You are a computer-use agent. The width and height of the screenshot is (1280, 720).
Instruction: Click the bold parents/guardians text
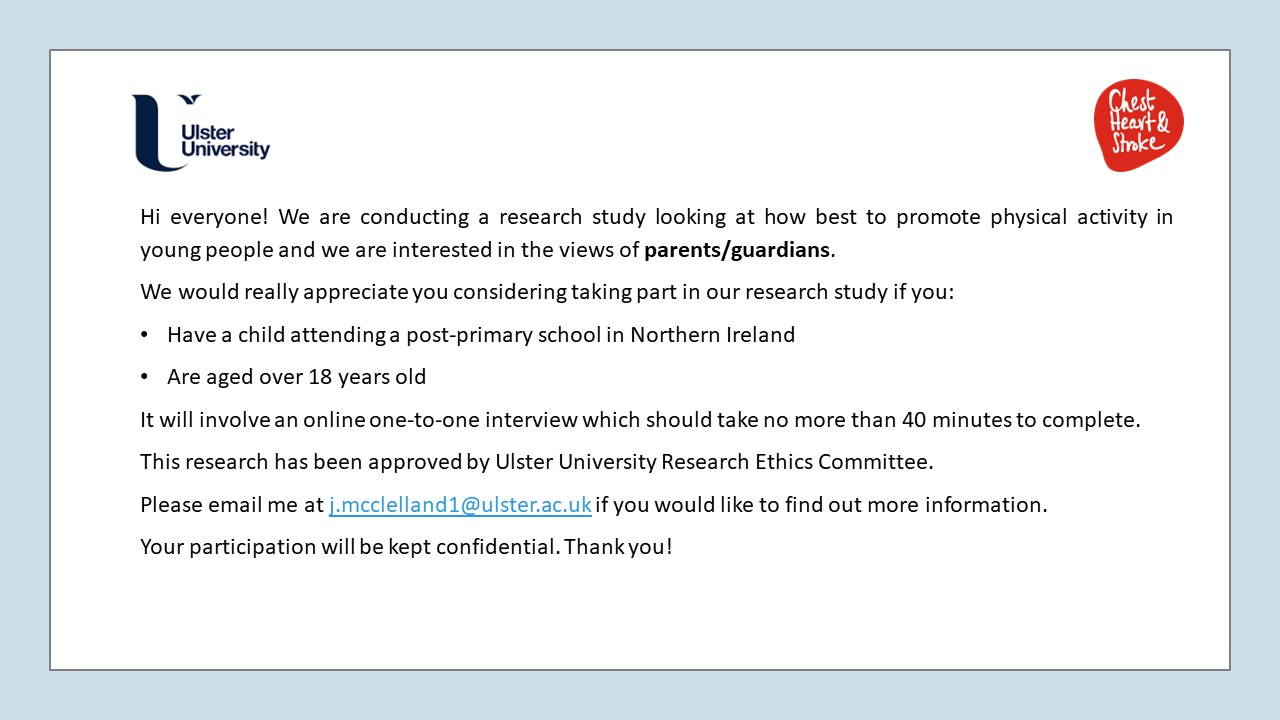tap(737, 250)
